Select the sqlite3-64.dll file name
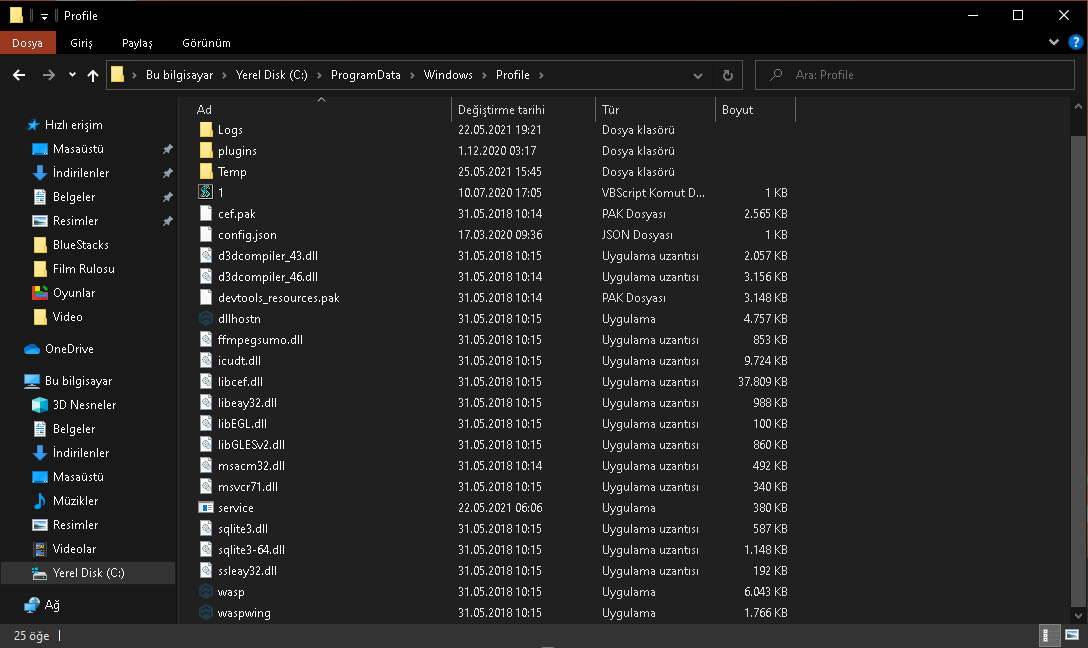 pyautogui.click(x=251, y=549)
